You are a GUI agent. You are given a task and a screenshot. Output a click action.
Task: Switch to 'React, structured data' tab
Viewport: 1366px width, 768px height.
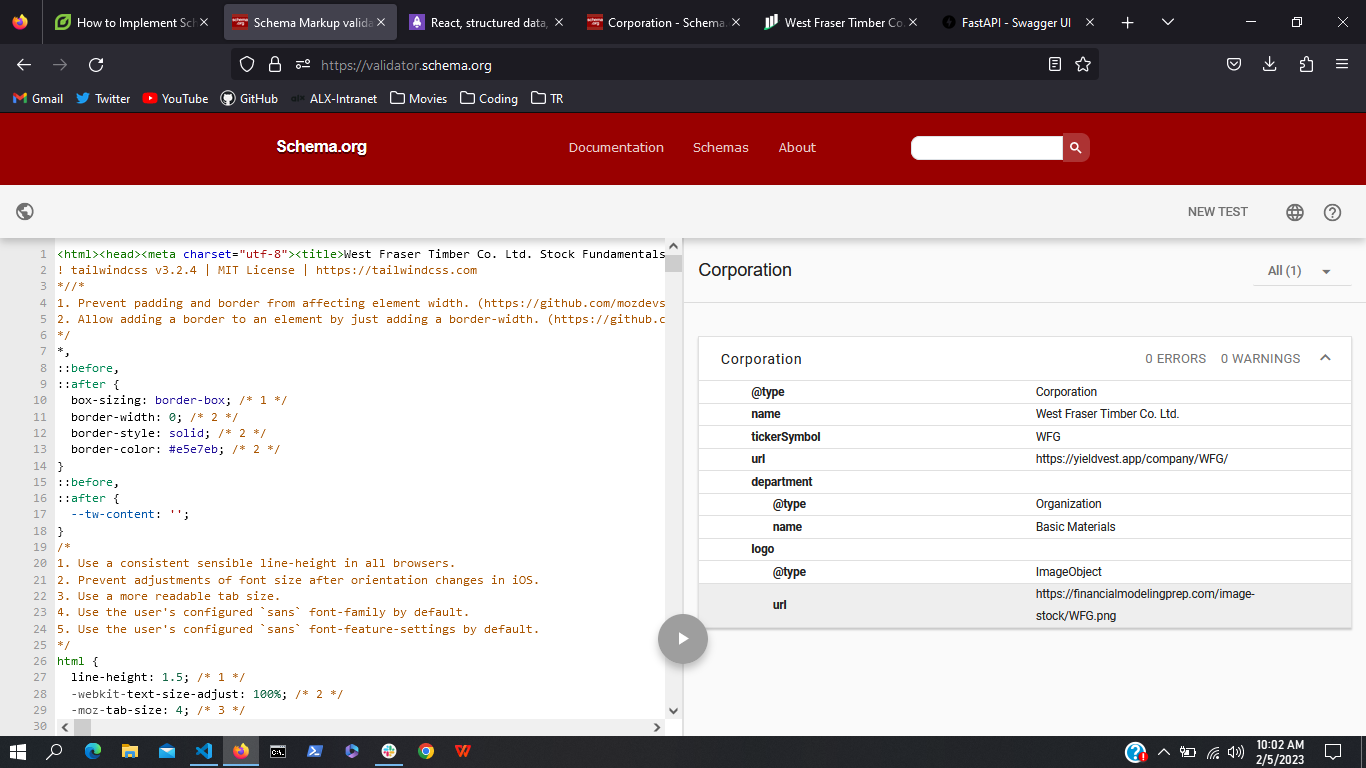(487, 22)
